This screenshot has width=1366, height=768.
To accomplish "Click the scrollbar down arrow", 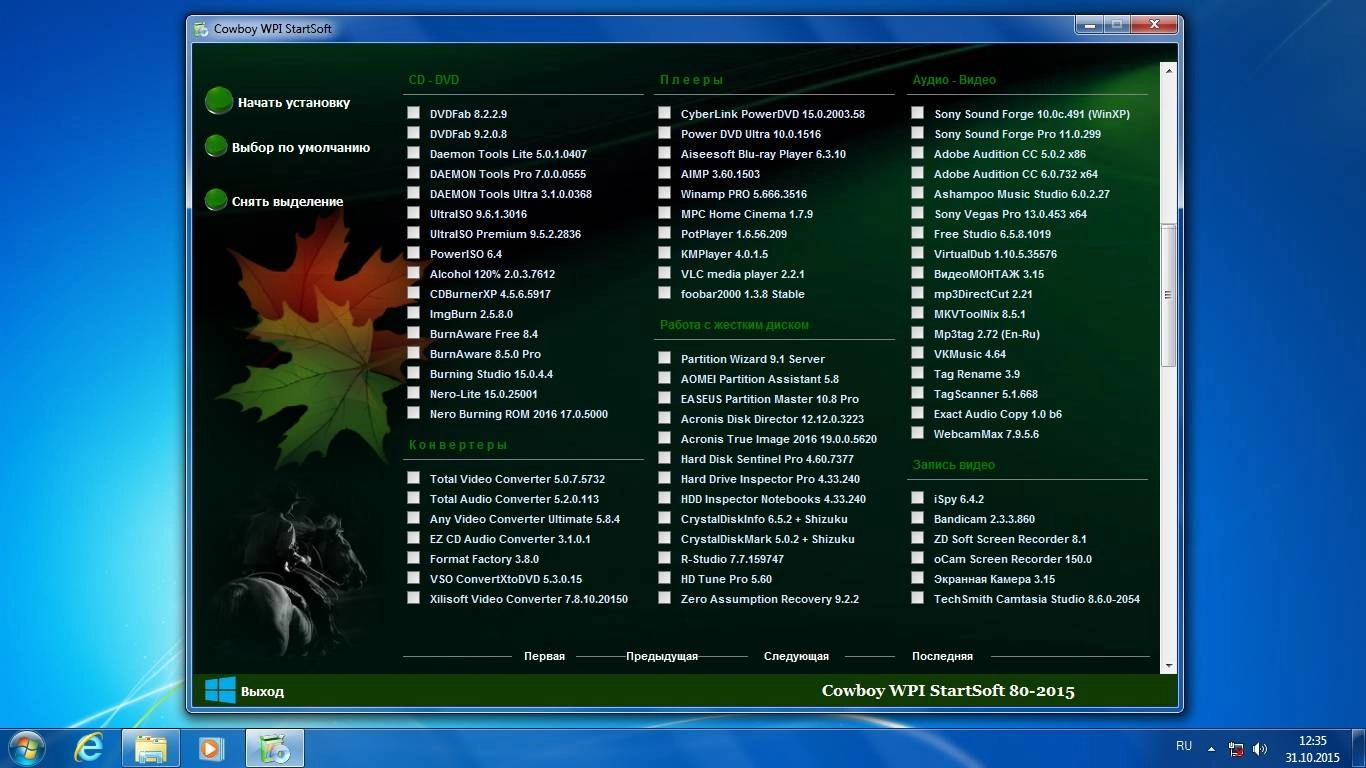I will point(1168,664).
